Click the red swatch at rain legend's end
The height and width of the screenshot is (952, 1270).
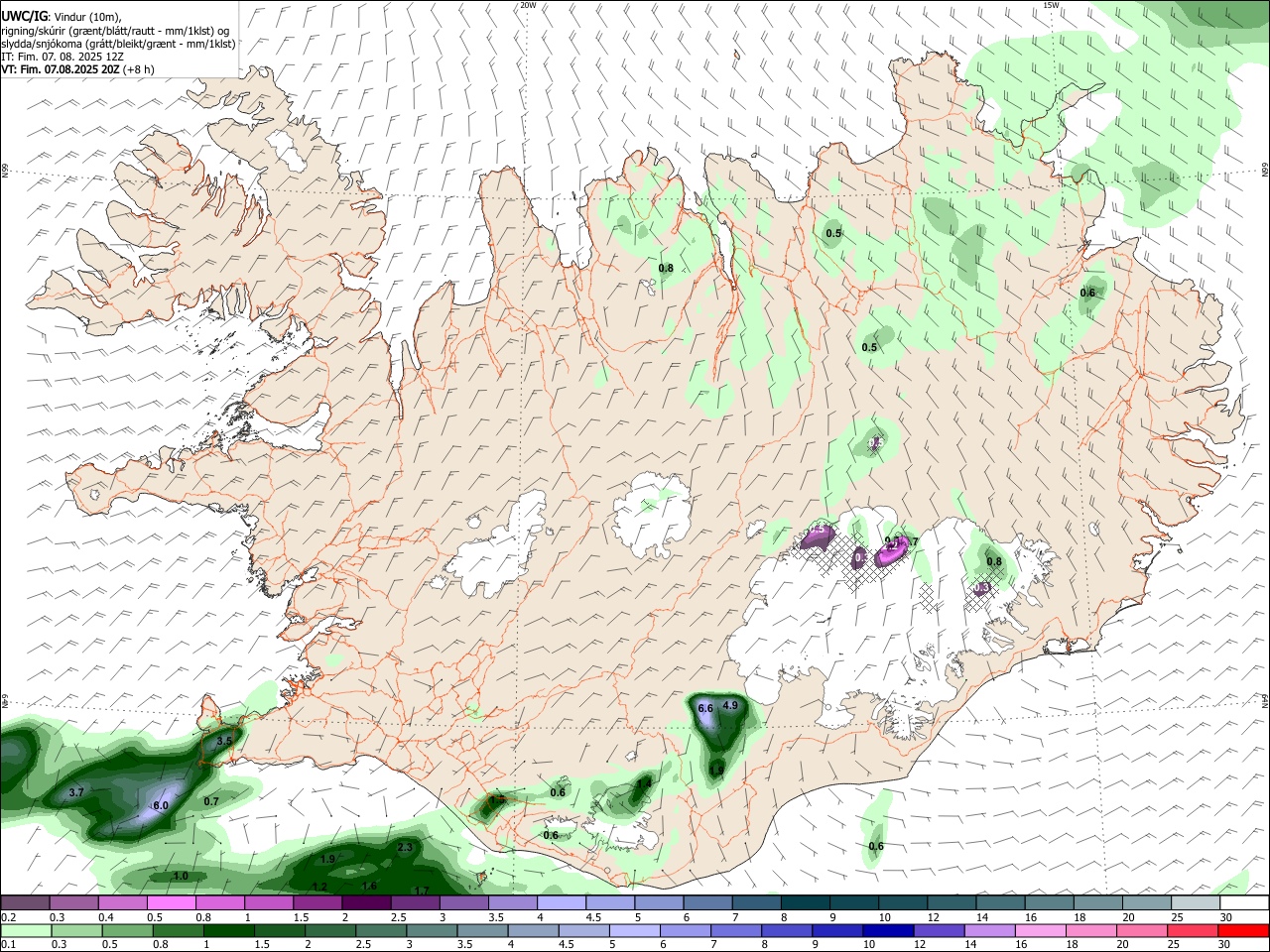point(1243,930)
